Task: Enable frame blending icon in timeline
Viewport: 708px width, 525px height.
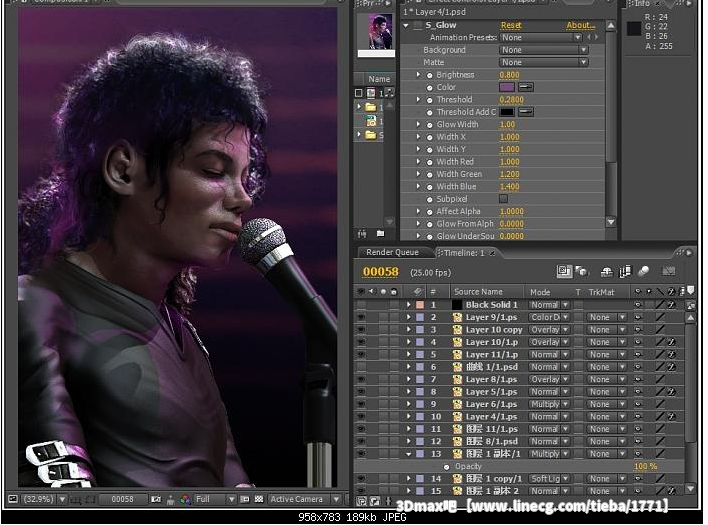Action: [625, 271]
